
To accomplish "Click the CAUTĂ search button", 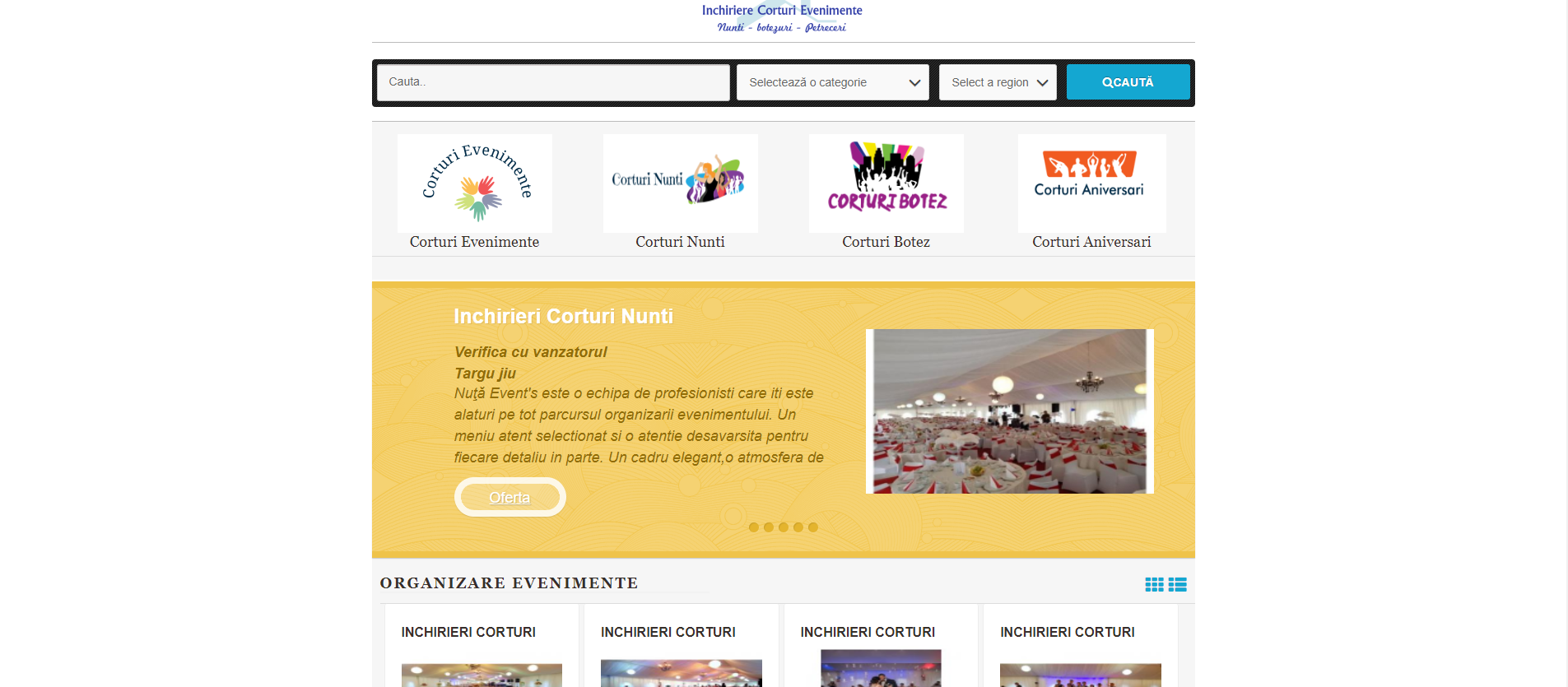I will click(x=1128, y=82).
